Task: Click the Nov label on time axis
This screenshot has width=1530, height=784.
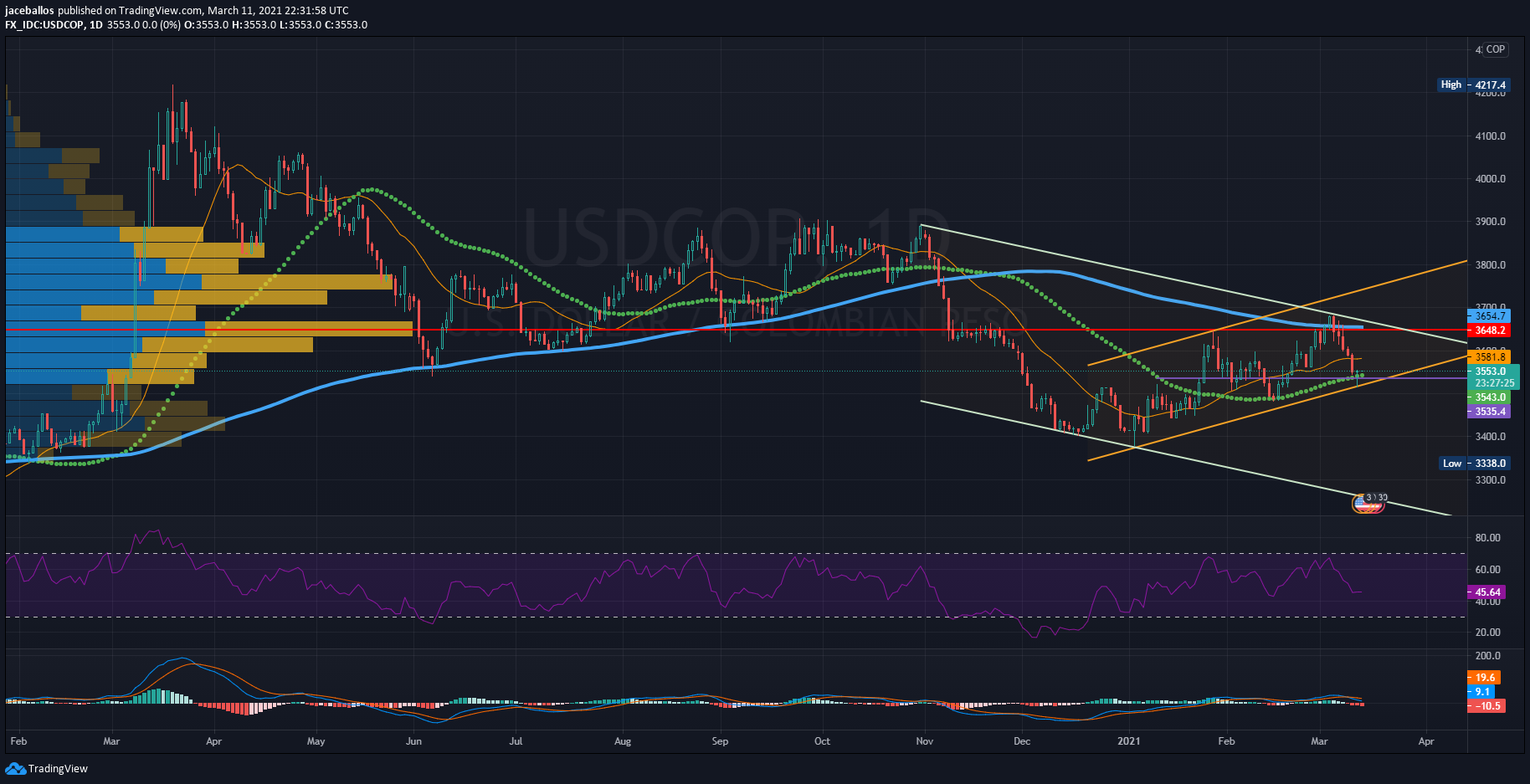Action: (x=925, y=741)
